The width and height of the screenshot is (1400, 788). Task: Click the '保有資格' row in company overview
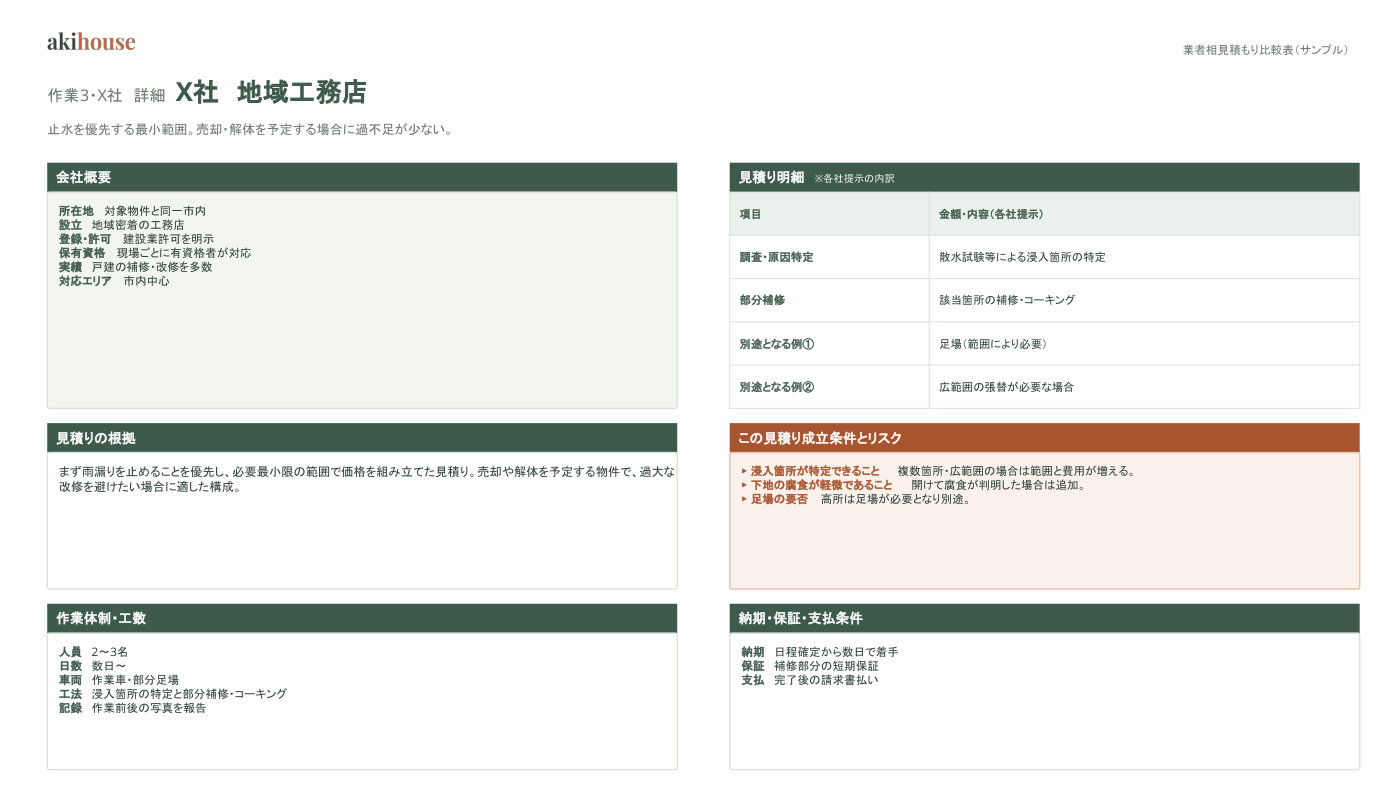[x=155, y=253]
